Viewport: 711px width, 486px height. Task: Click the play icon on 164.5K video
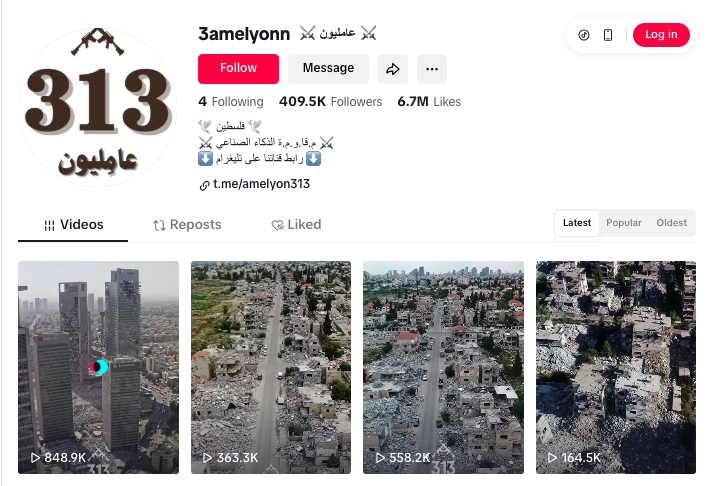click(552, 458)
